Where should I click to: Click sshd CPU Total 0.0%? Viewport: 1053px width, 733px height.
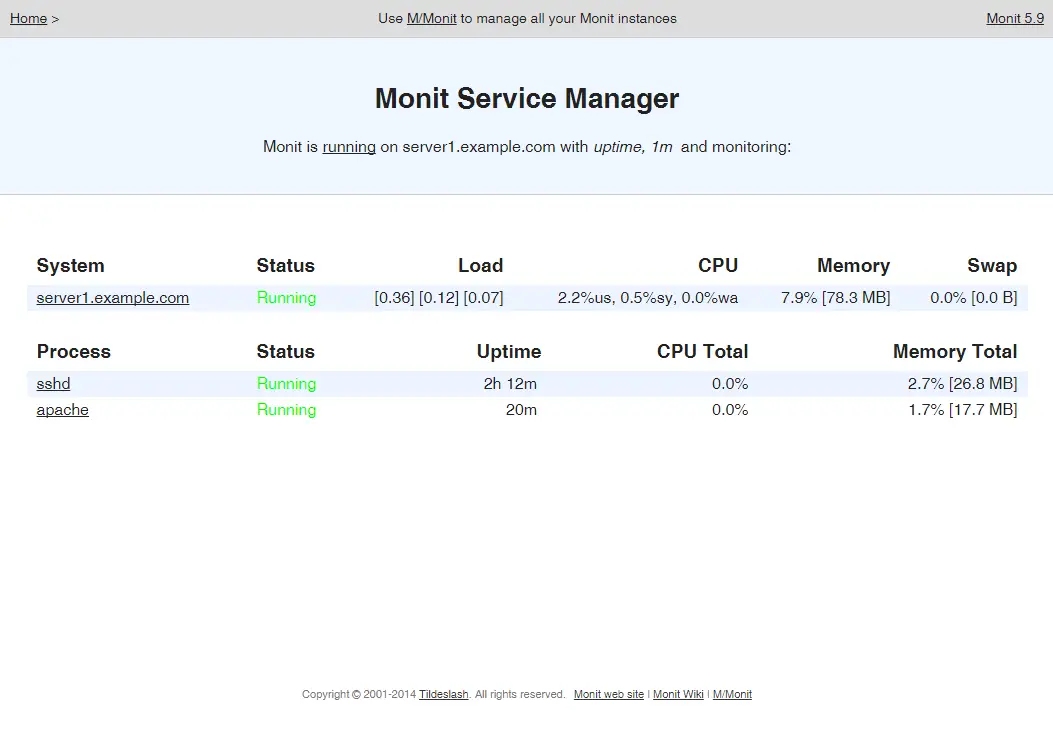730,384
